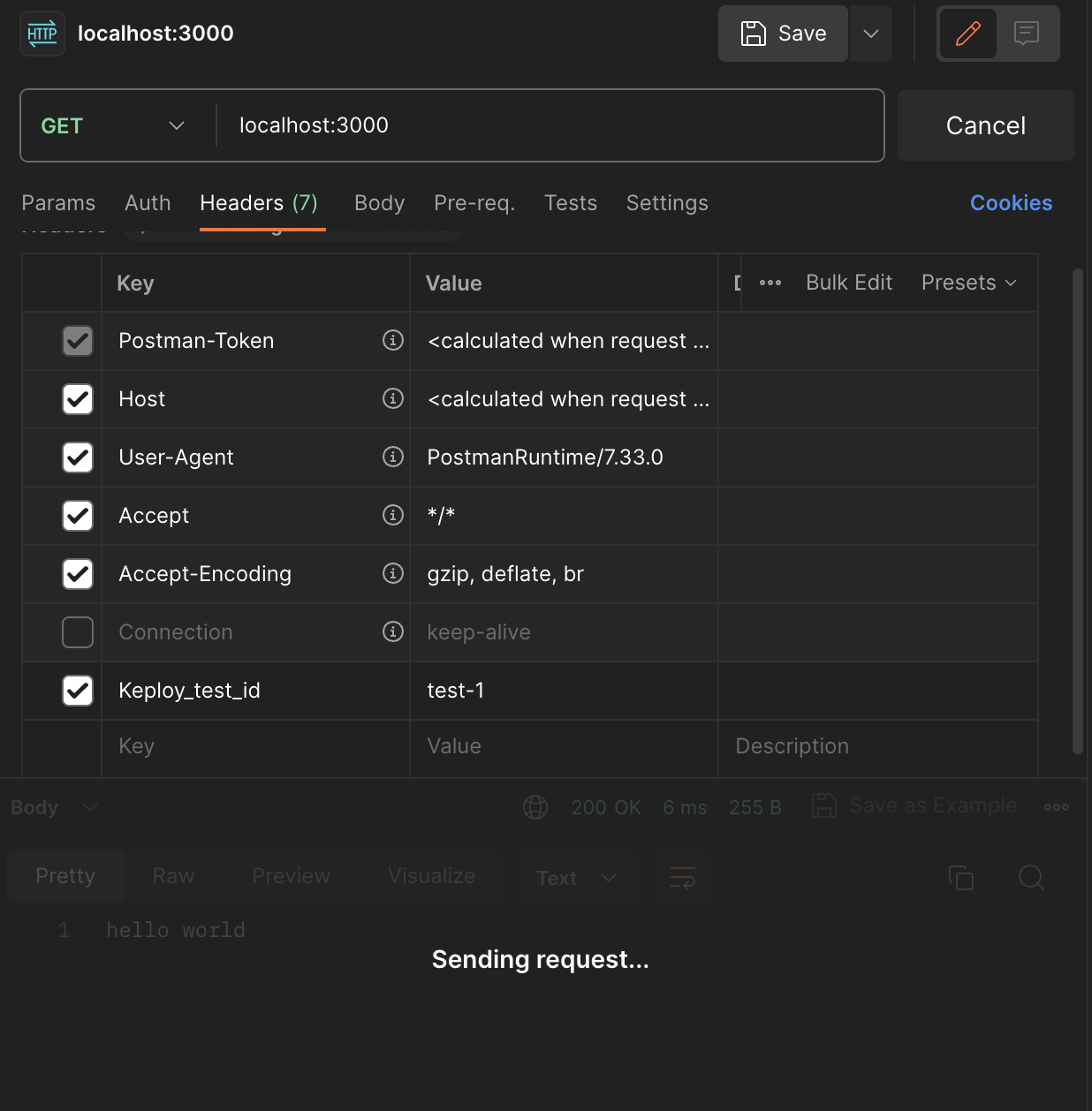Image resolution: width=1092 pixels, height=1111 pixels.
Task: Open the Presets dropdown
Action: coord(969,283)
